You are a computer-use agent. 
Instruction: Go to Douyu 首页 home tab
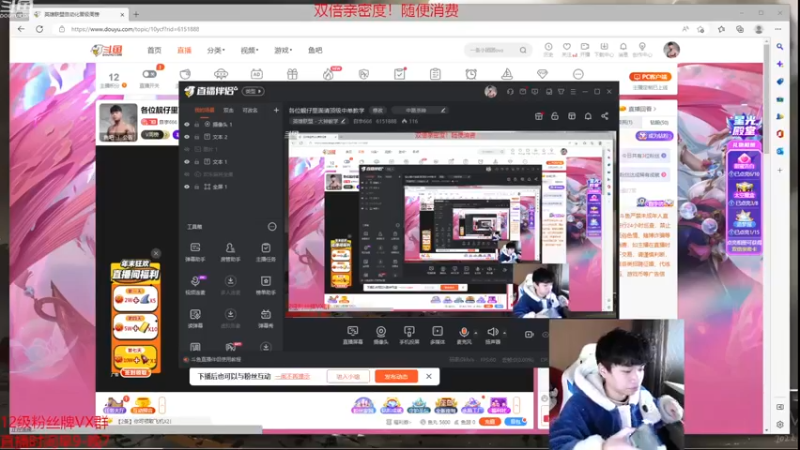154,51
